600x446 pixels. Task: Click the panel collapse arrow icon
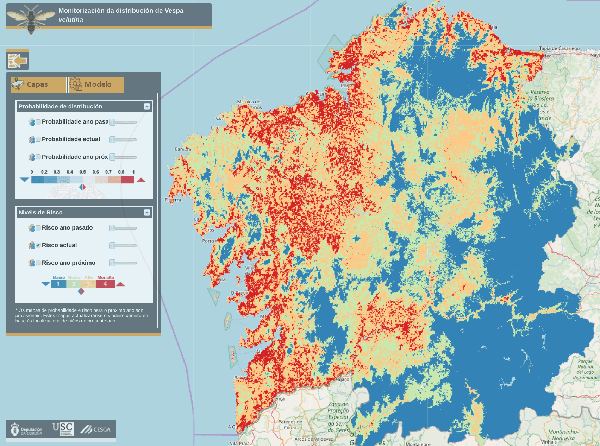[x=15, y=59]
